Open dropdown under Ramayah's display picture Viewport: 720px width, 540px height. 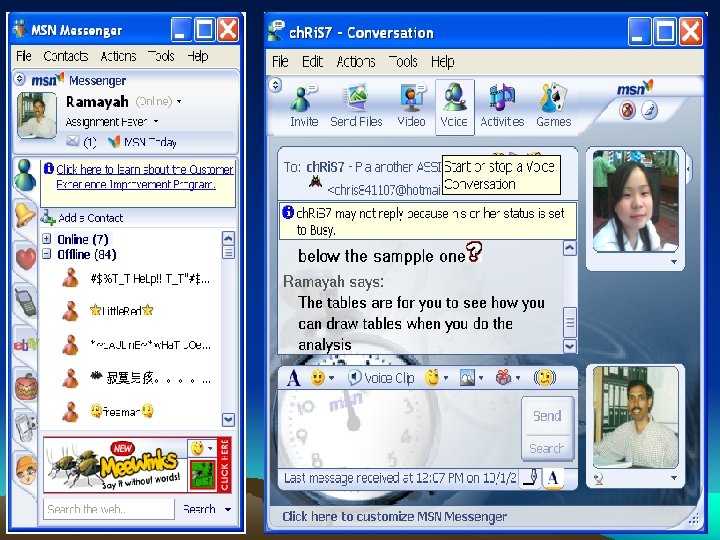[x=674, y=478]
